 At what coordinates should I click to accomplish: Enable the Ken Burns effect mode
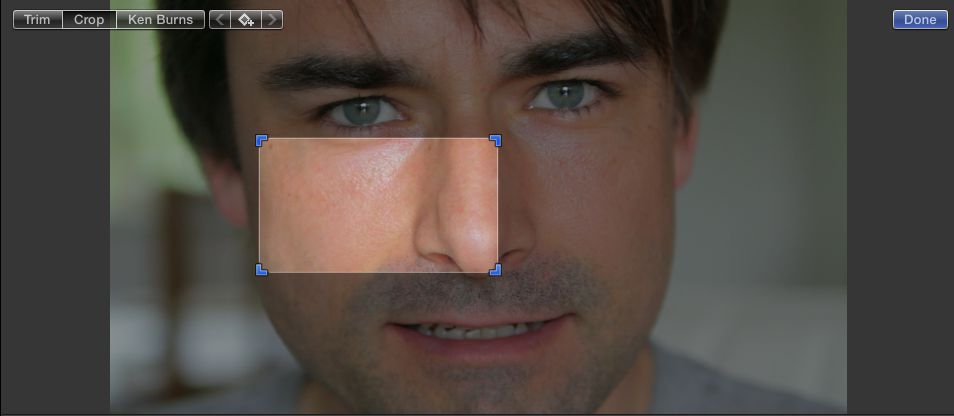[160, 19]
